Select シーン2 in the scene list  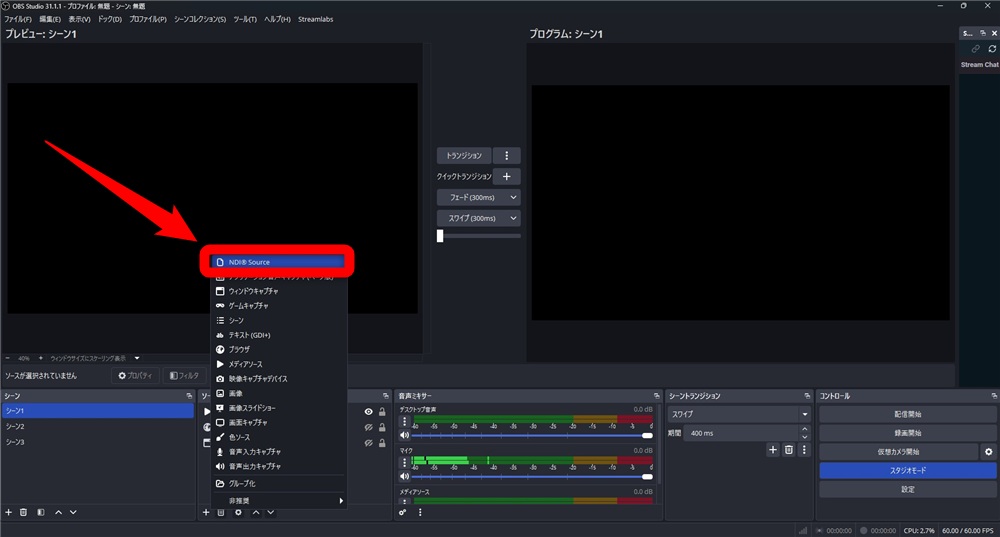pos(98,426)
